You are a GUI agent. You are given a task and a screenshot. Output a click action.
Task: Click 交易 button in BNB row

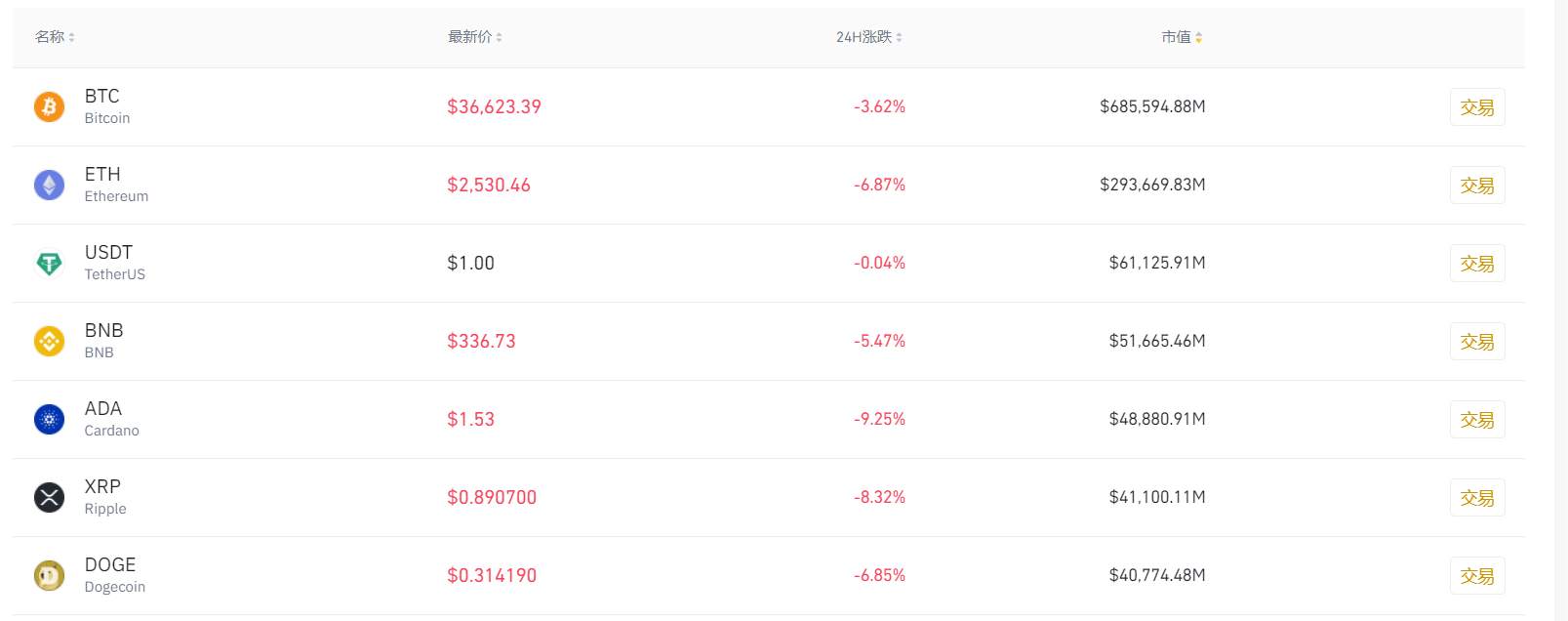[x=1477, y=342]
